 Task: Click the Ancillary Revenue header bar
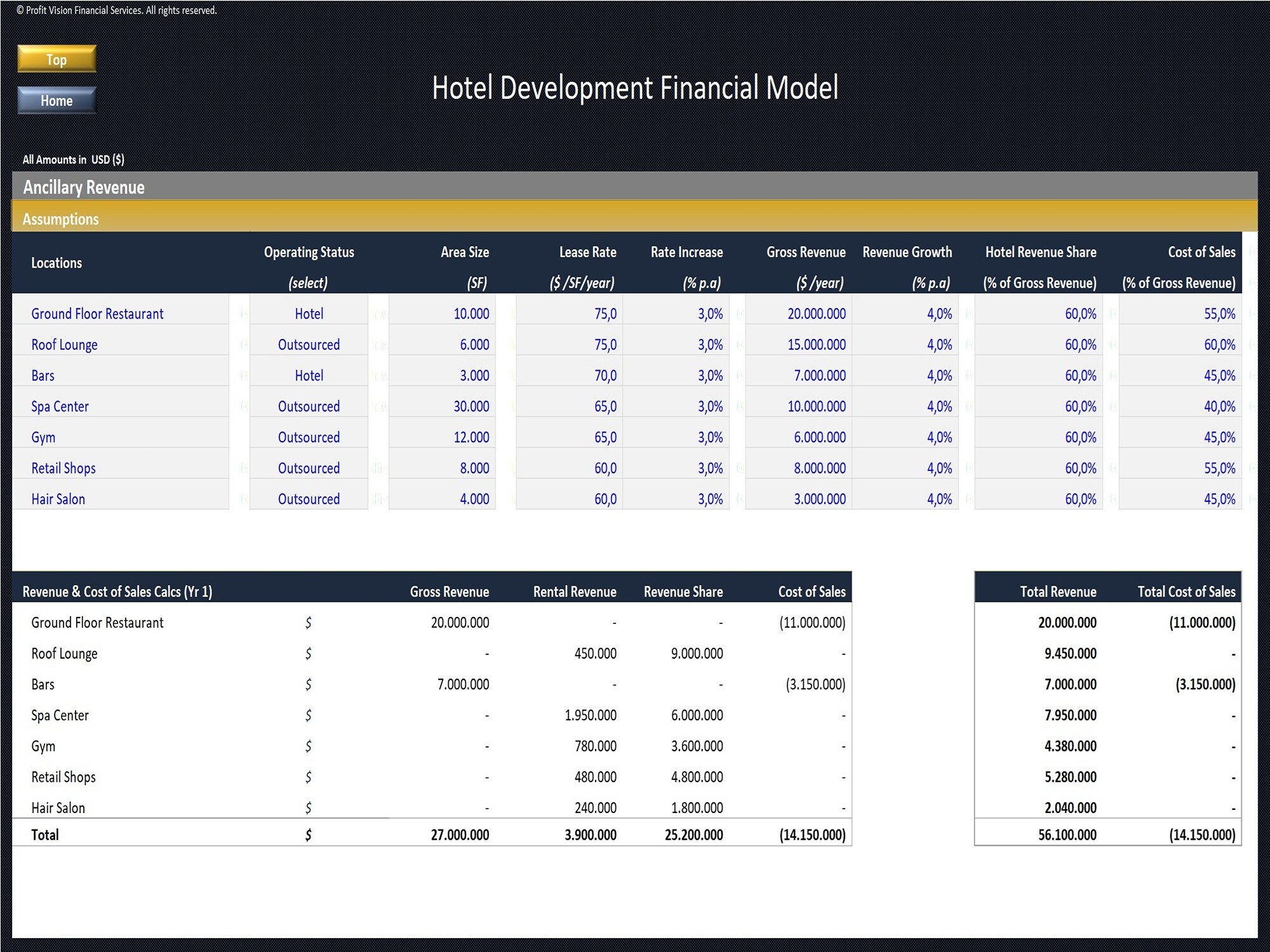point(83,188)
